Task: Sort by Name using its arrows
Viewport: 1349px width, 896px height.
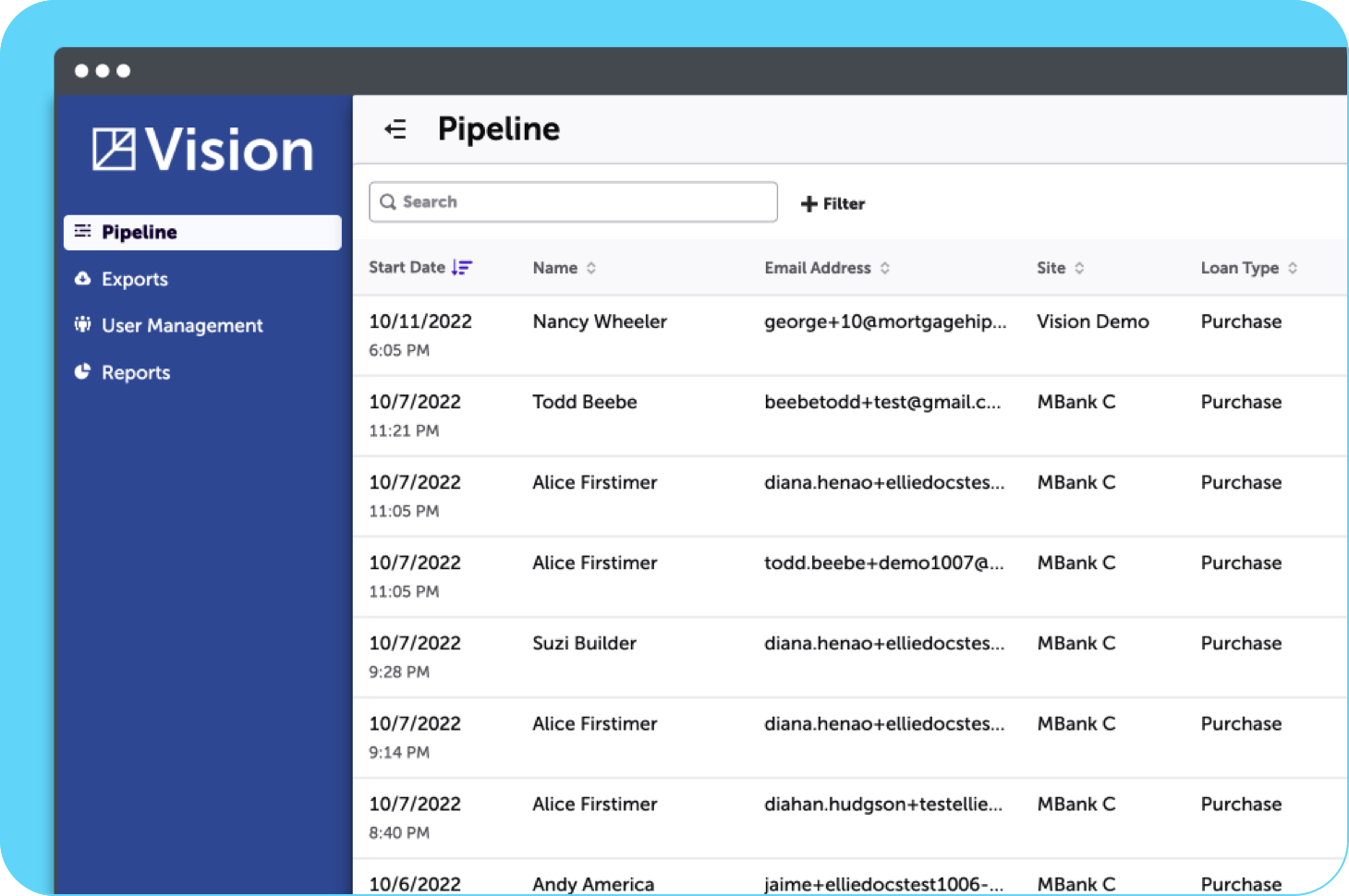Action: click(591, 268)
